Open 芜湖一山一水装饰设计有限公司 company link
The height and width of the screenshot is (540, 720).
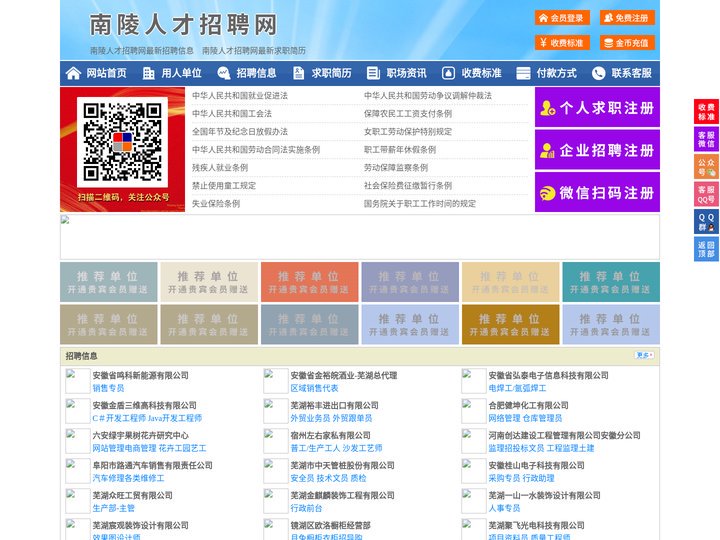point(544,495)
